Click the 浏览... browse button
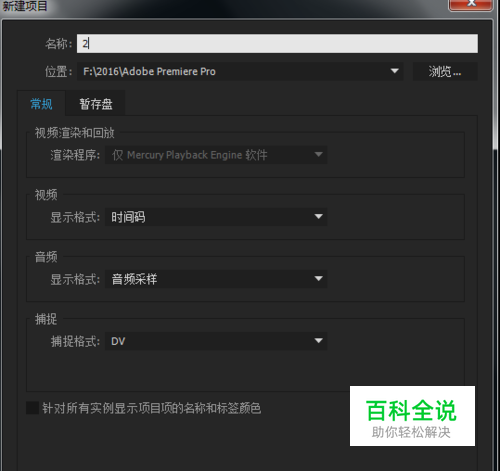This screenshot has height=471, width=500. coord(445,71)
